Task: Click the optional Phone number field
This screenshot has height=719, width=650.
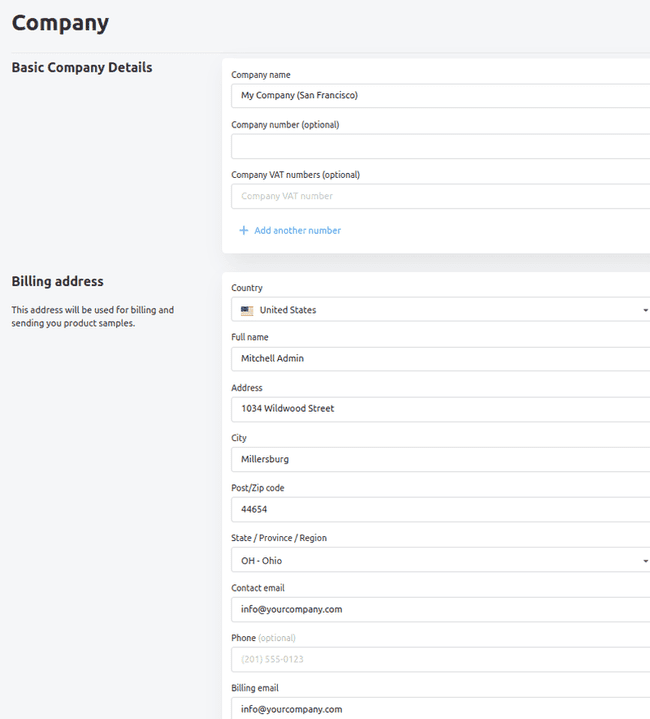Action: 440,659
